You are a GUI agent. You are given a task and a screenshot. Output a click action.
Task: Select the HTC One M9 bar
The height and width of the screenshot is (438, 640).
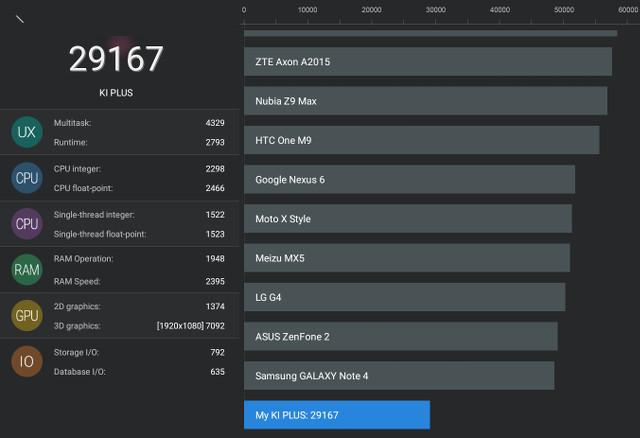click(422, 140)
